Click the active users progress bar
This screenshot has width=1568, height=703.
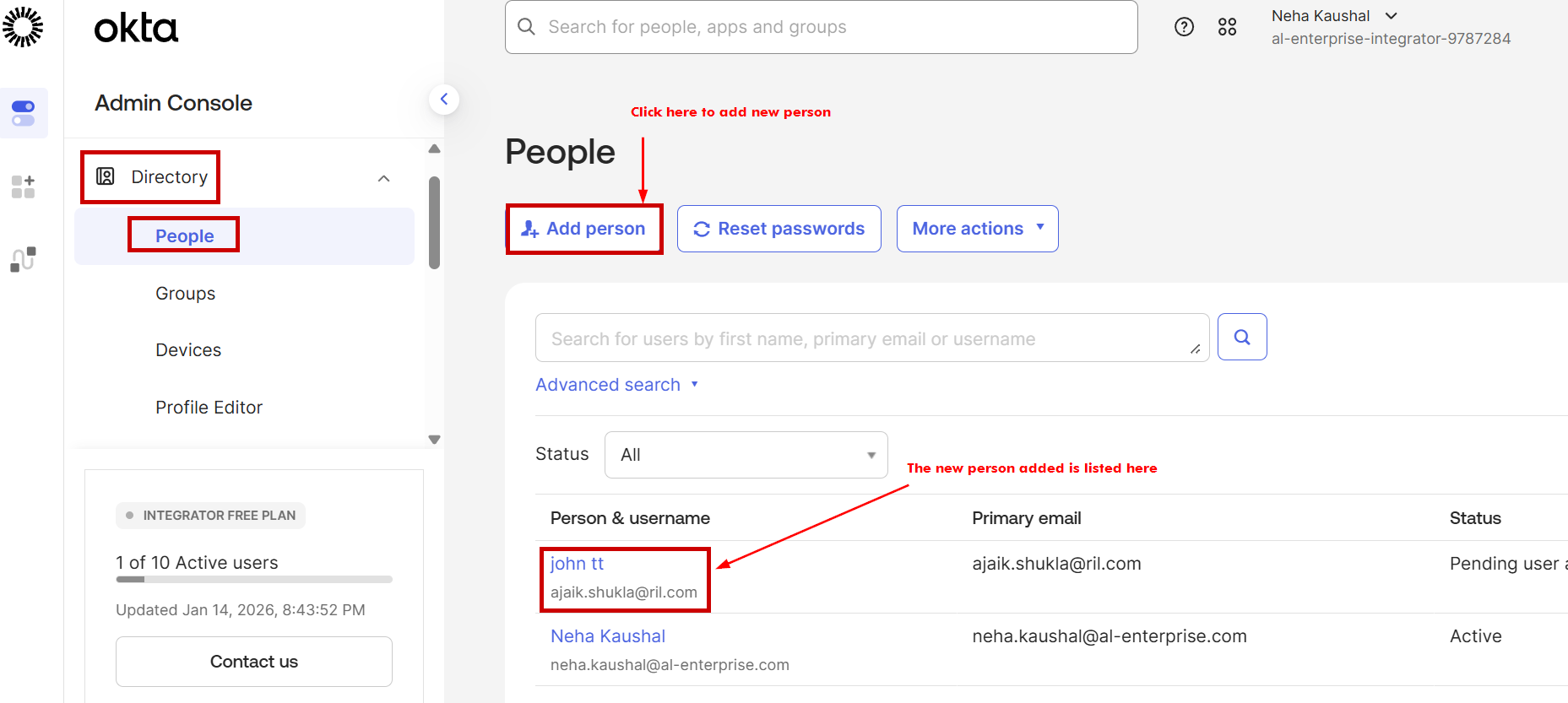click(253, 579)
